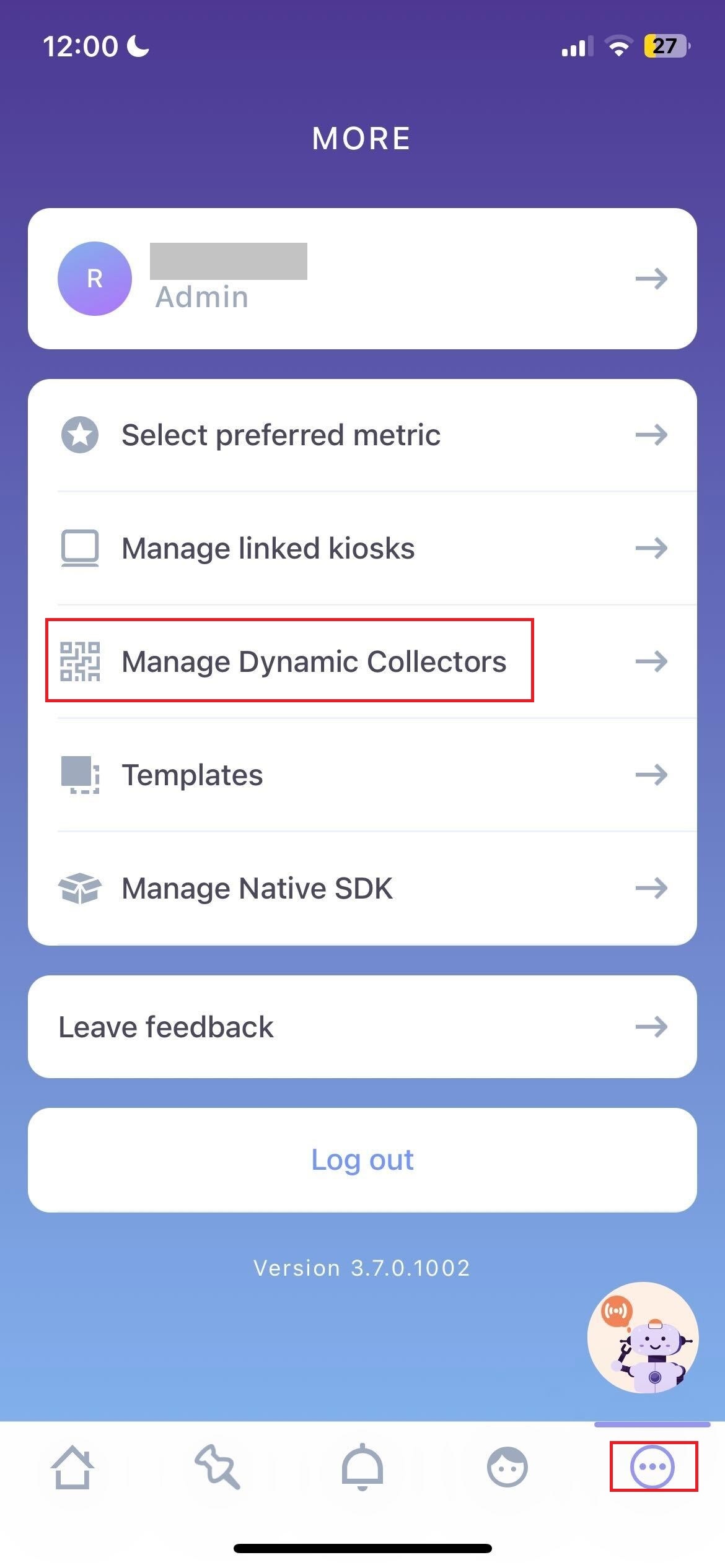This screenshot has width=725, height=1568.
Task: Open Manage Dynamic Collectors
Action: tap(314, 661)
